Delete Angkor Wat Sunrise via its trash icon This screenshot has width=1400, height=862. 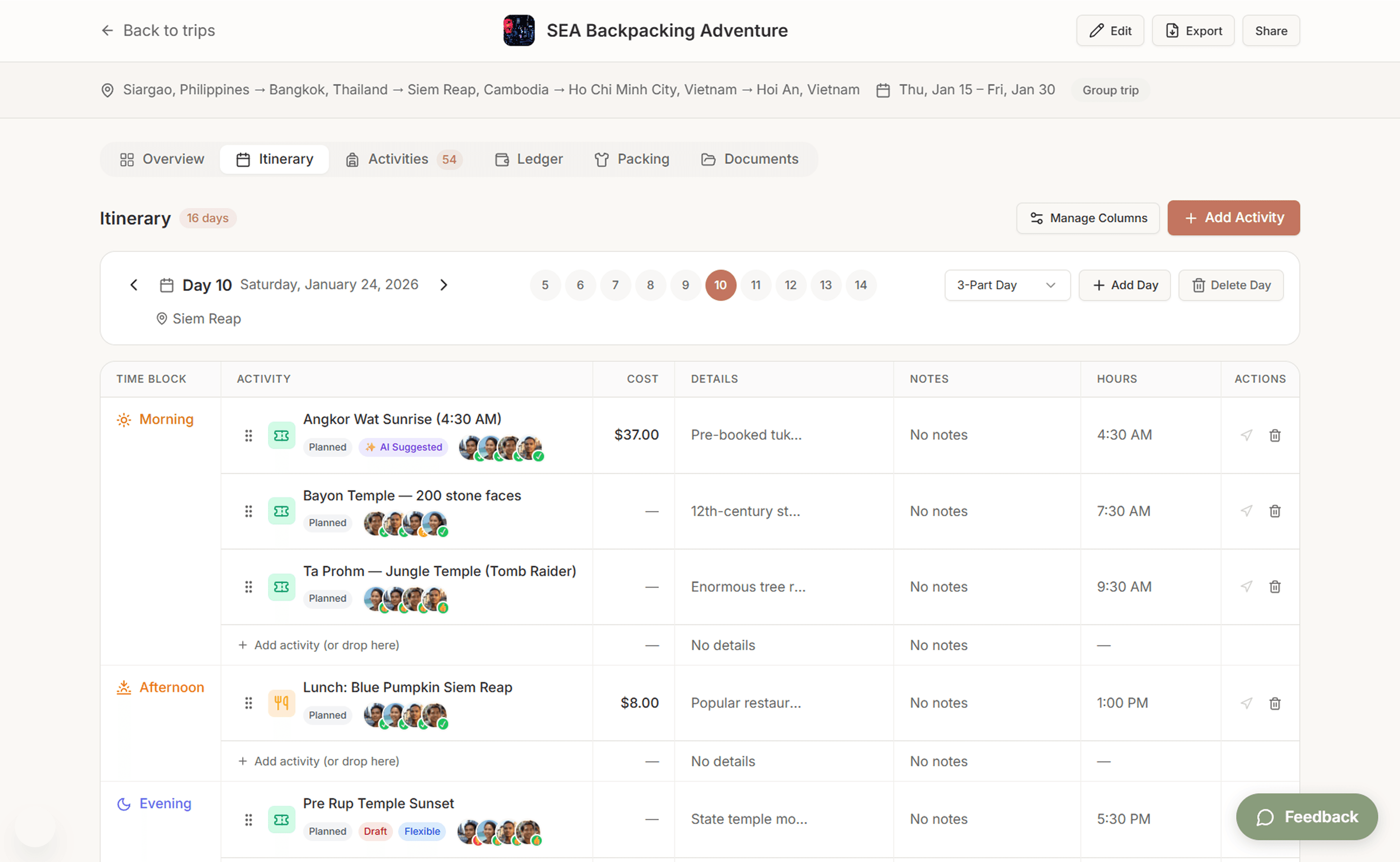(x=1275, y=435)
